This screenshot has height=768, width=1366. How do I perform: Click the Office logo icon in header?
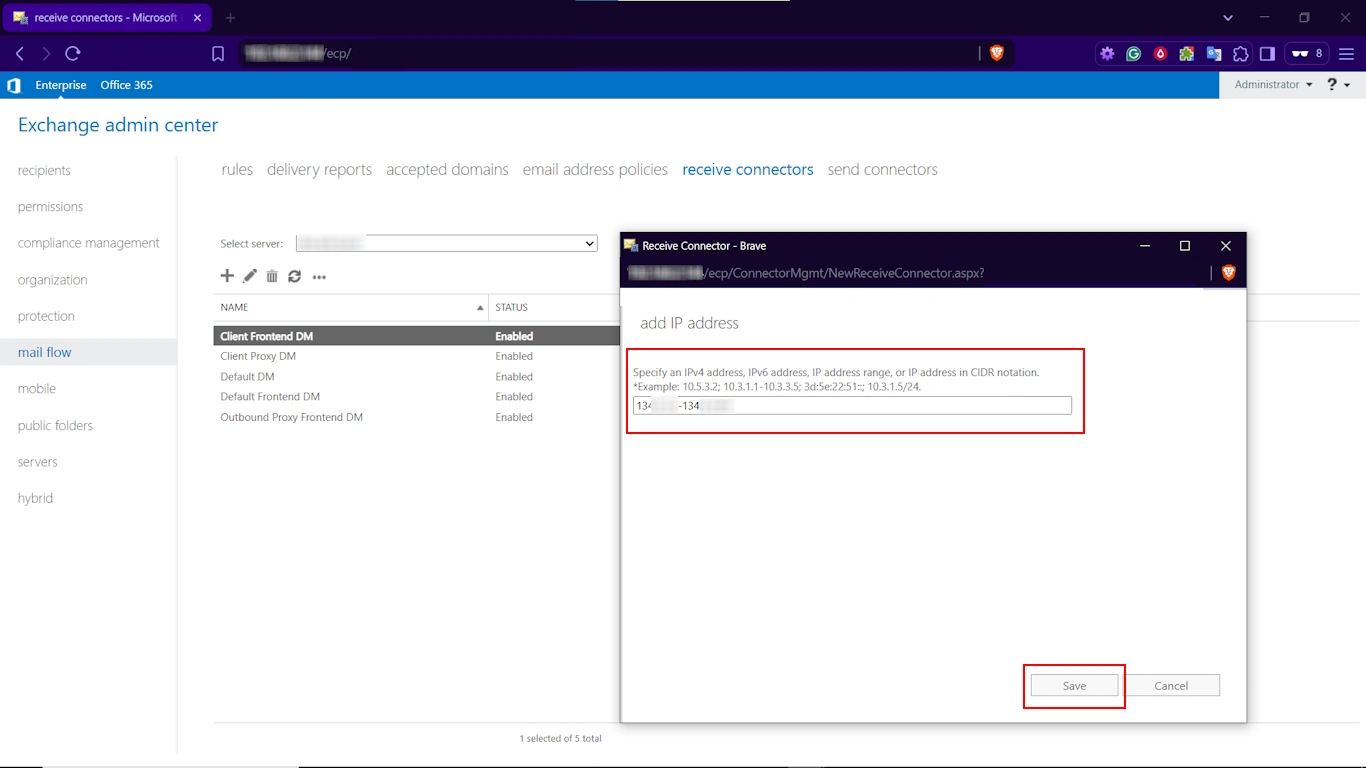14,85
